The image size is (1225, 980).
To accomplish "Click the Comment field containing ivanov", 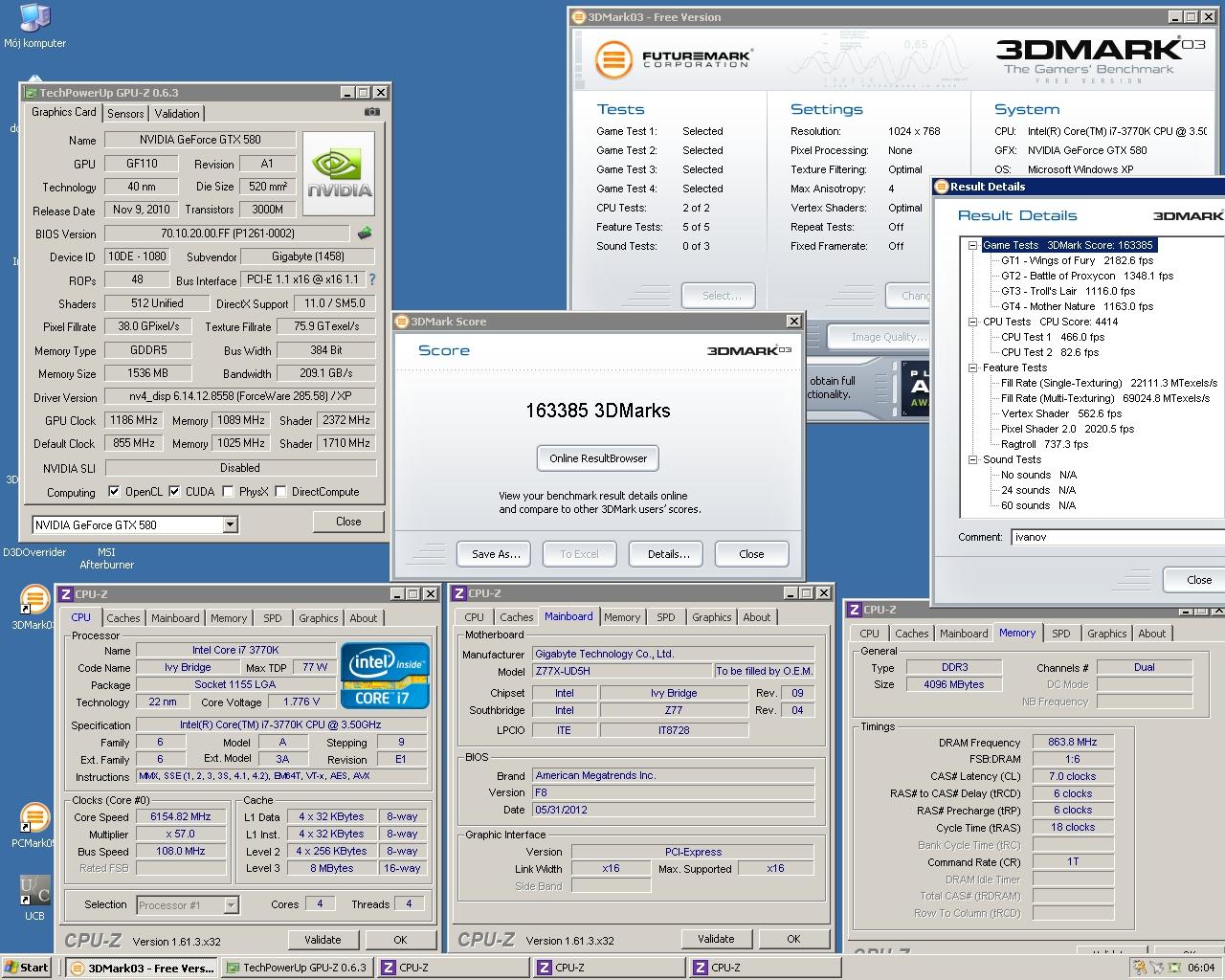I will click(1117, 537).
